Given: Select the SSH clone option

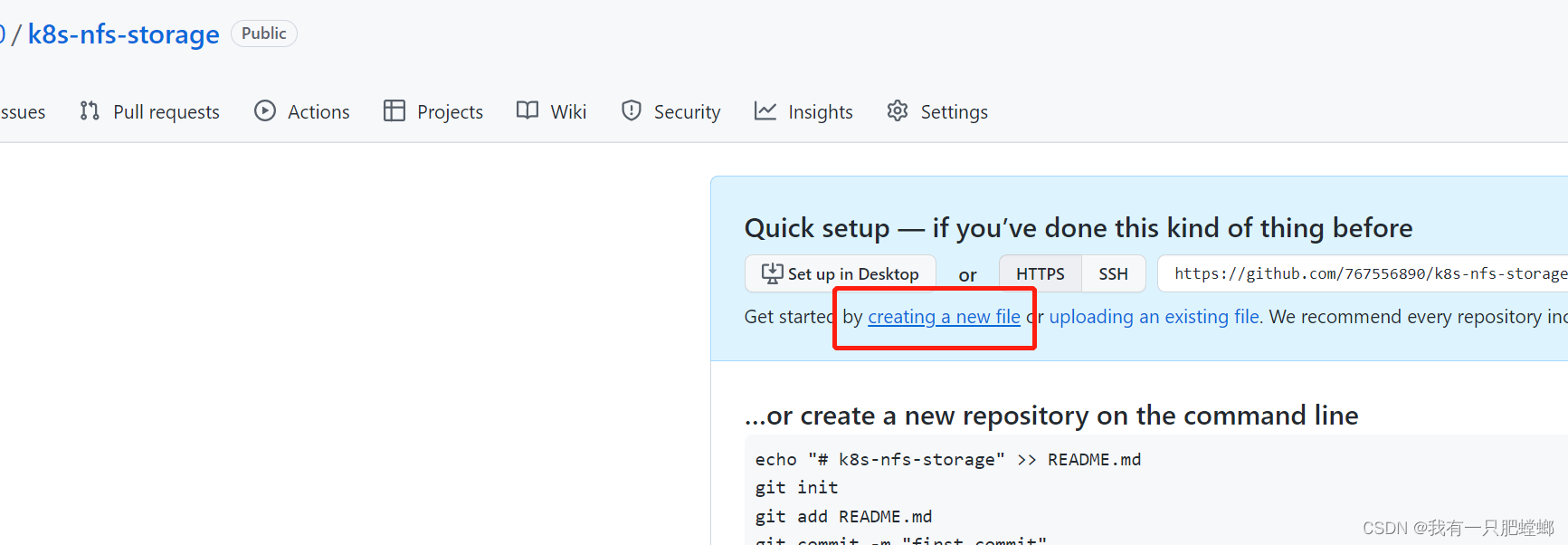Looking at the screenshot, I should click(x=1114, y=273).
